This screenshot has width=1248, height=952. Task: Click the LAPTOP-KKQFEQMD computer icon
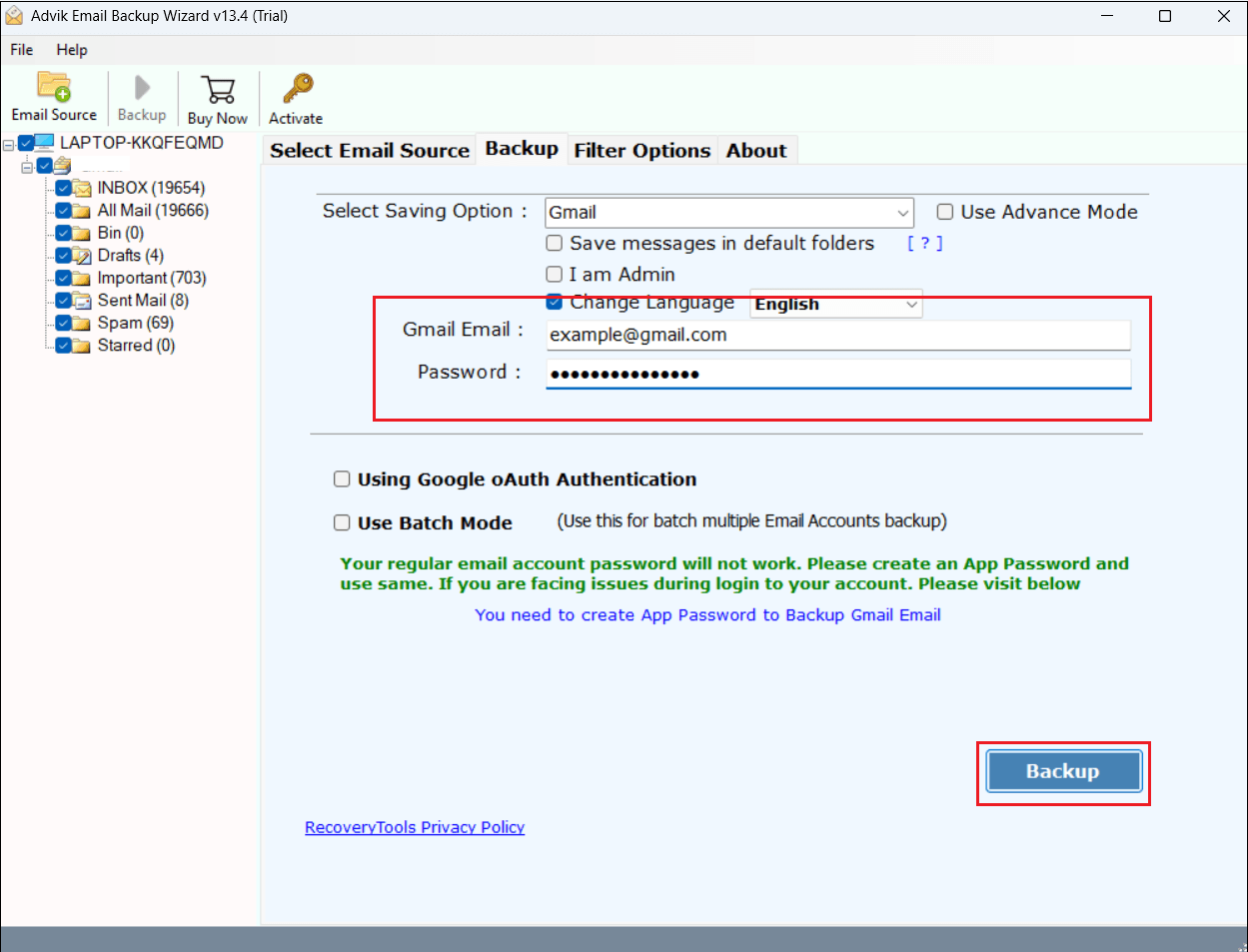click(45, 143)
